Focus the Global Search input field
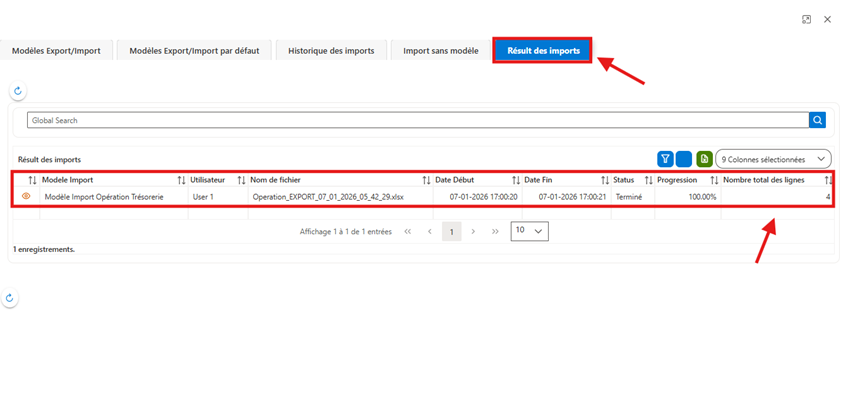The image size is (848, 399). click(x=418, y=120)
